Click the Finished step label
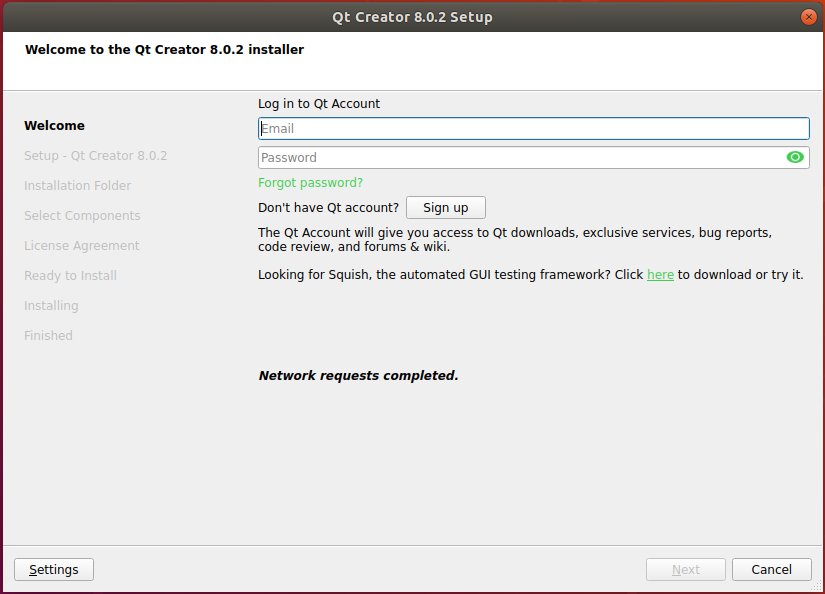 click(x=48, y=336)
